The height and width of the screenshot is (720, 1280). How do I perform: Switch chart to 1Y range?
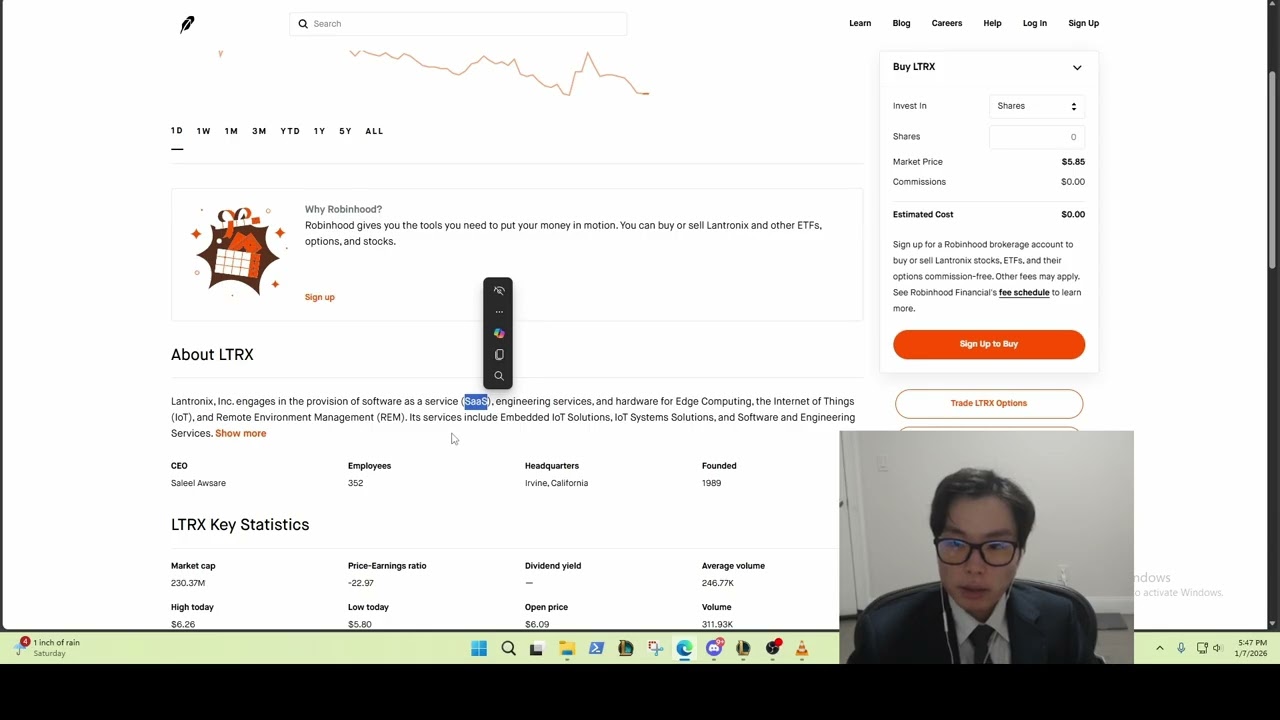[319, 131]
